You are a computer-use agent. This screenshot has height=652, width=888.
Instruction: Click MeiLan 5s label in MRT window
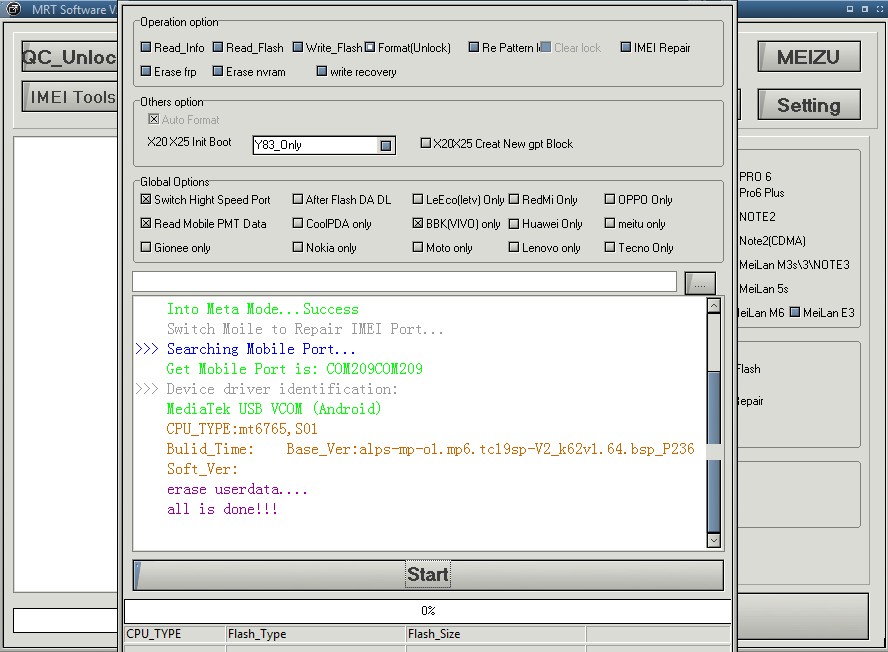[x=763, y=289]
